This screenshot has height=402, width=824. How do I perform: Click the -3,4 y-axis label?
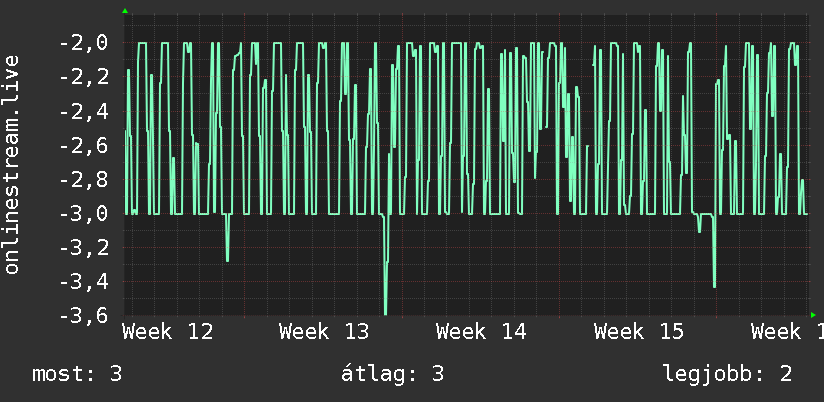(x=84, y=282)
